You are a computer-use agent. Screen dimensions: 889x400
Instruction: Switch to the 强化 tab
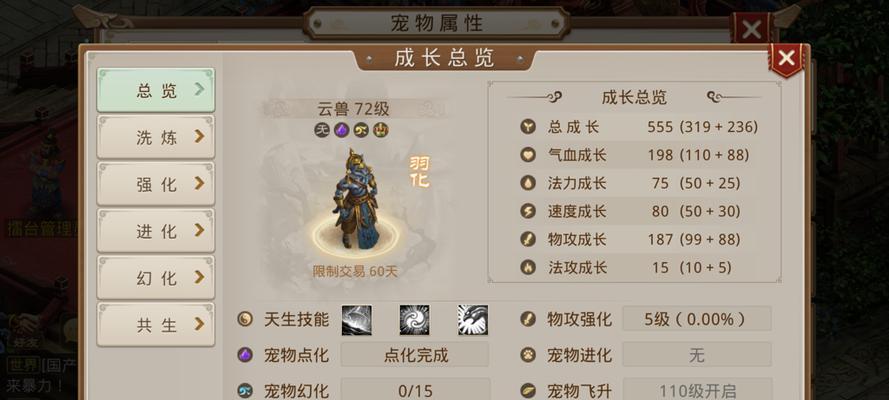click(156, 184)
